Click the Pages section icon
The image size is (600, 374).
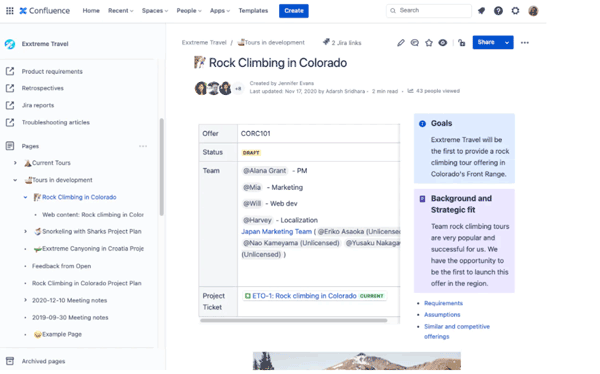(10, 146)
